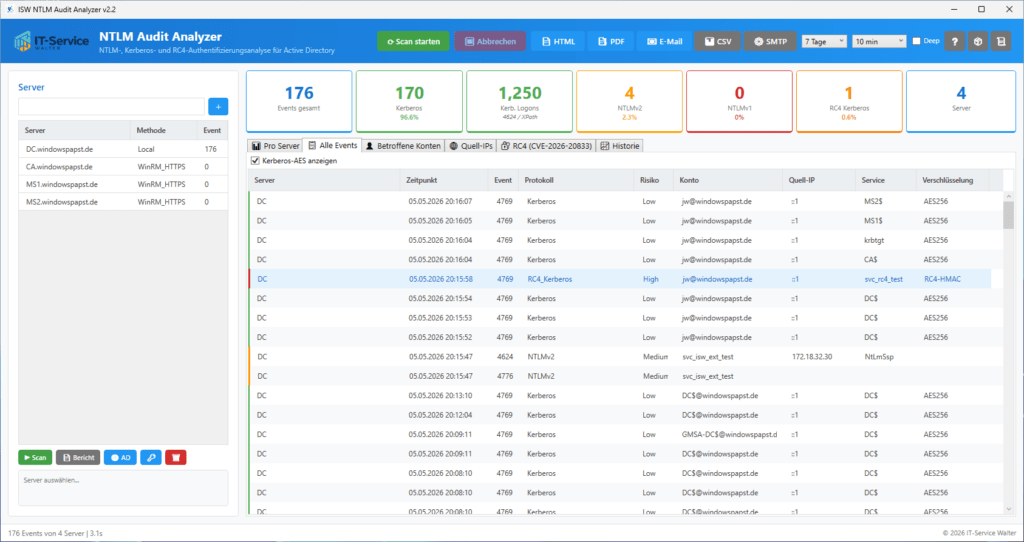This screenshot has height=542, width=1024.
Task: Export results with the CSV button
Action: pos(718,41)
